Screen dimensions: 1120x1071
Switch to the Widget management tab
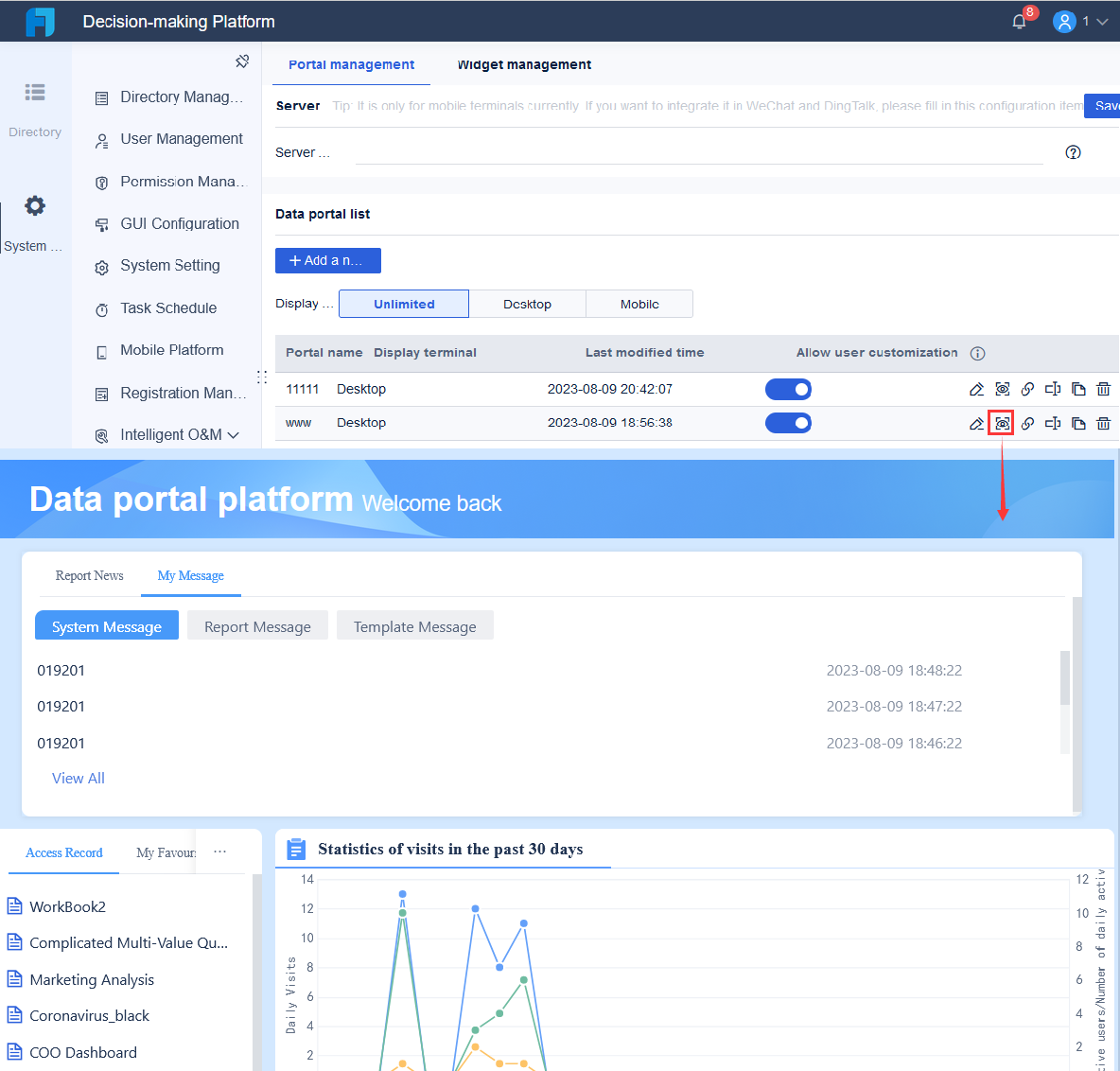click(x=523, y=64)
